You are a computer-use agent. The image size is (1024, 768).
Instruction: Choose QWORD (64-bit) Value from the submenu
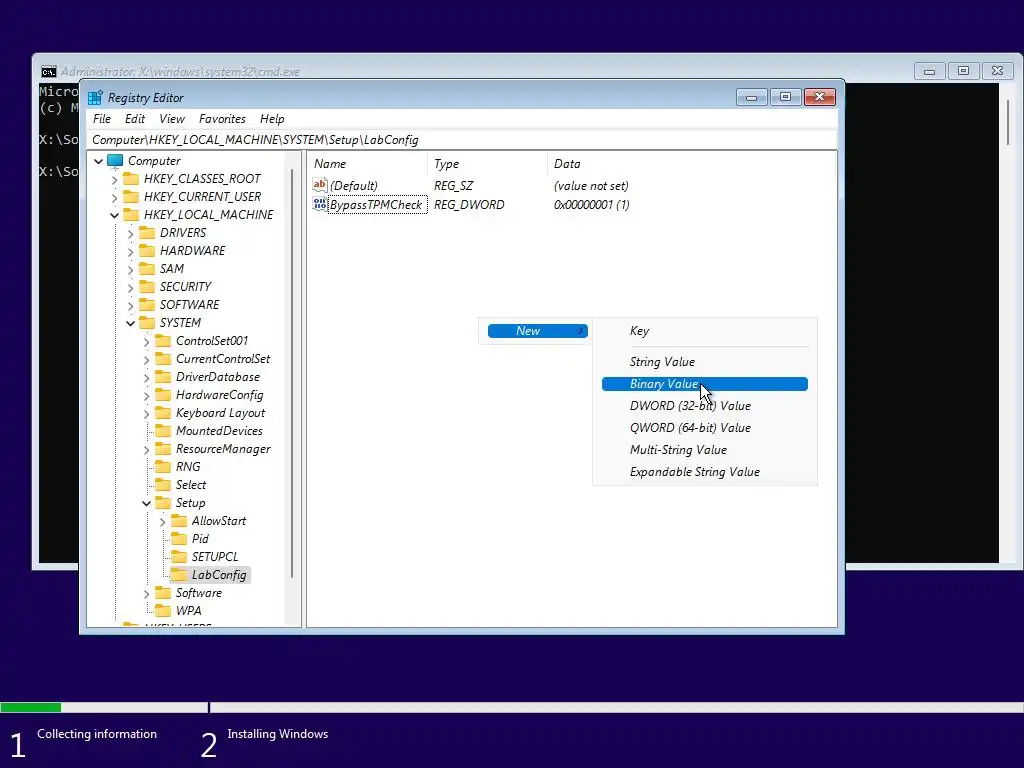705,428
